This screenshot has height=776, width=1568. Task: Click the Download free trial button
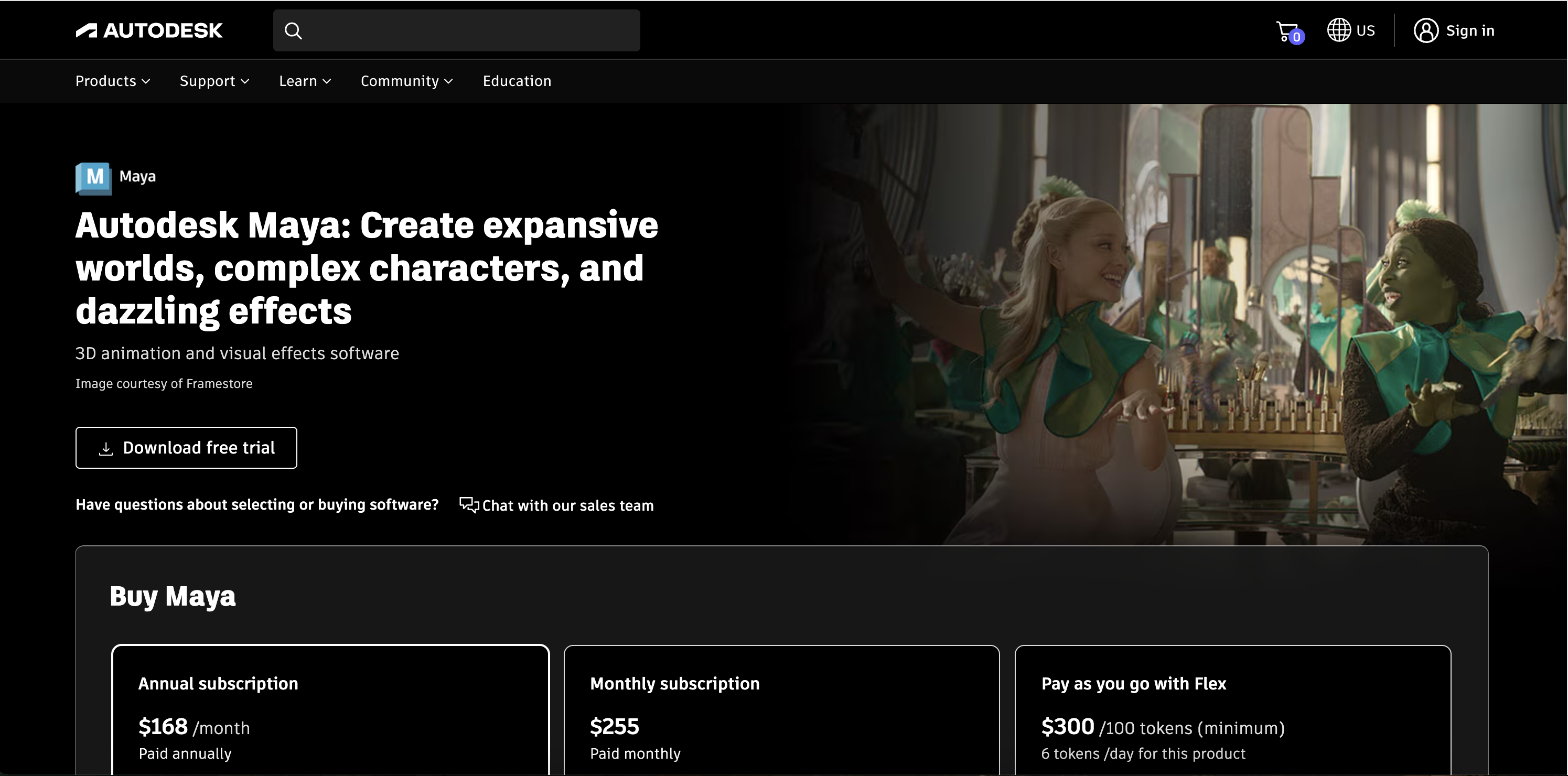click(x=186, y=448)
